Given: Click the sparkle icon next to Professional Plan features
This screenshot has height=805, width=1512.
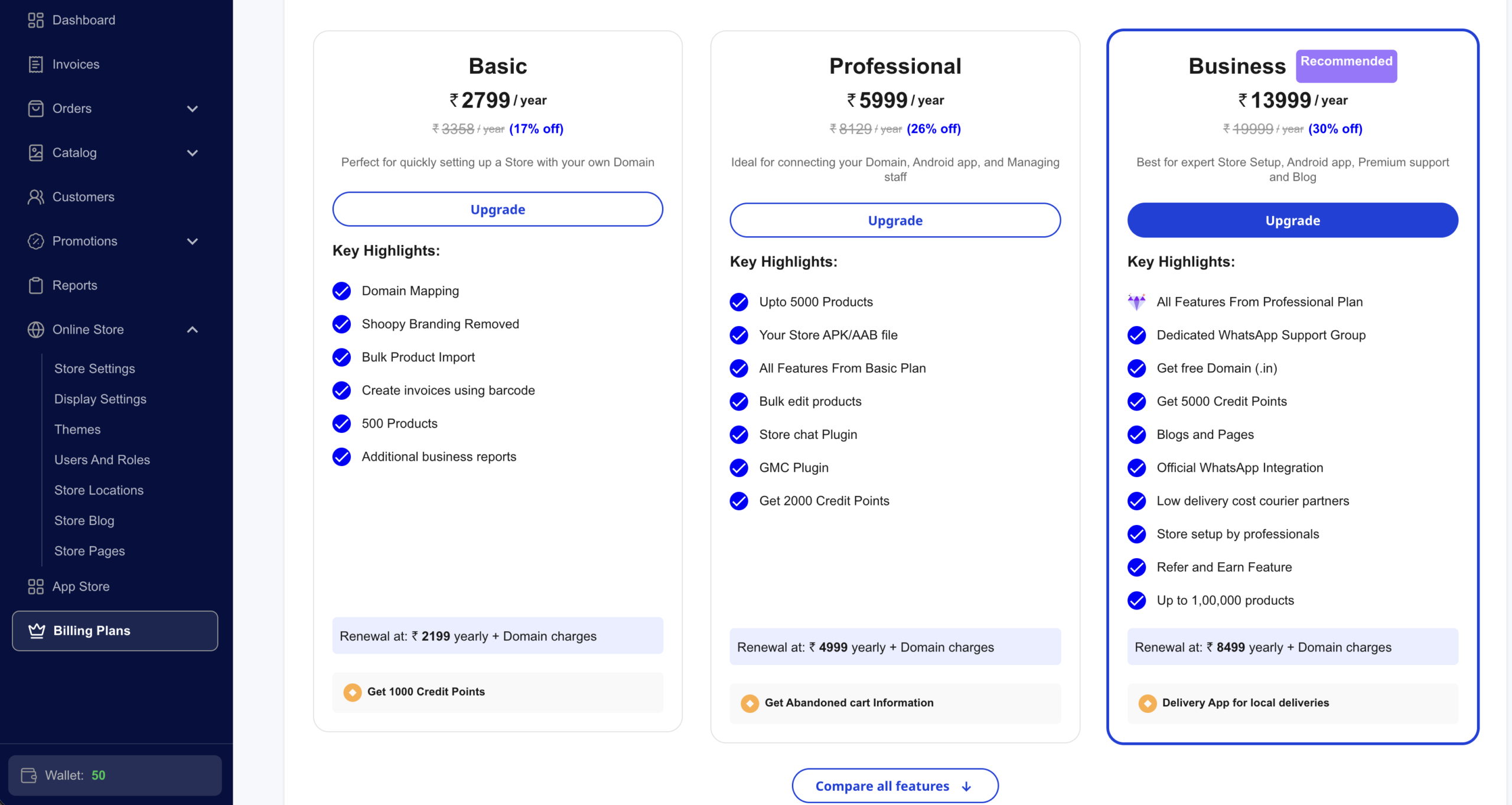Looking at the screenshot, I should [1137, 302].
